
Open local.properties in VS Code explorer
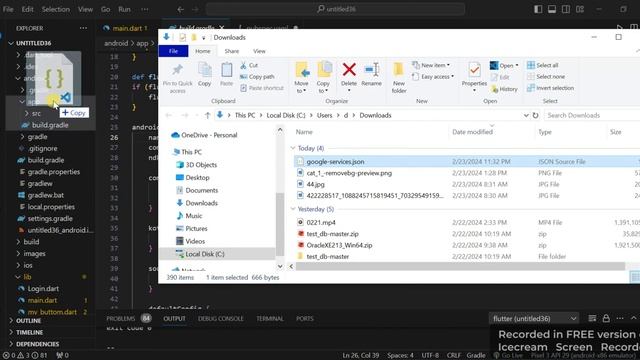[51, 207]
